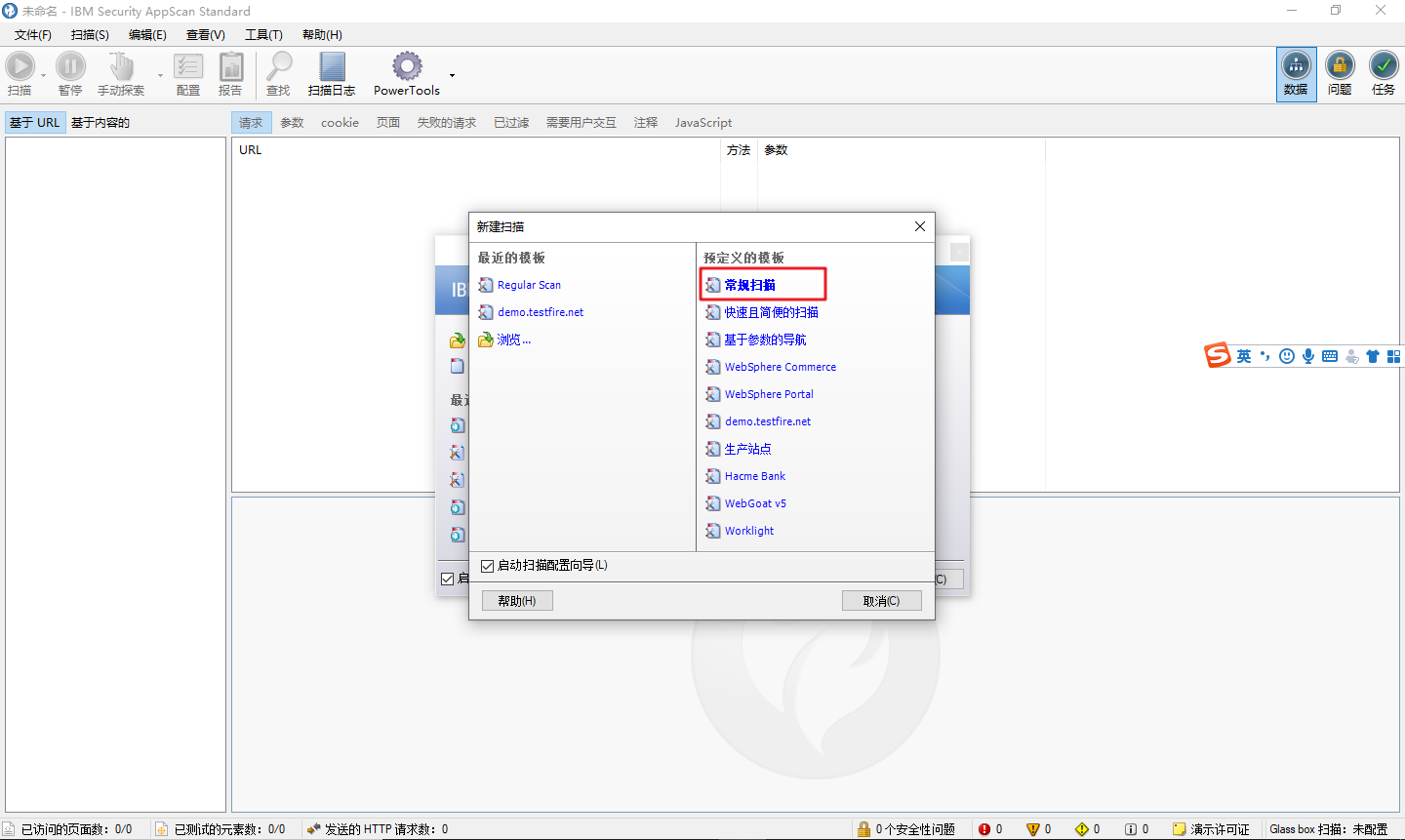
Task: Click Sogou toolbox grid icon
Action: click(x=1394, y=356)
